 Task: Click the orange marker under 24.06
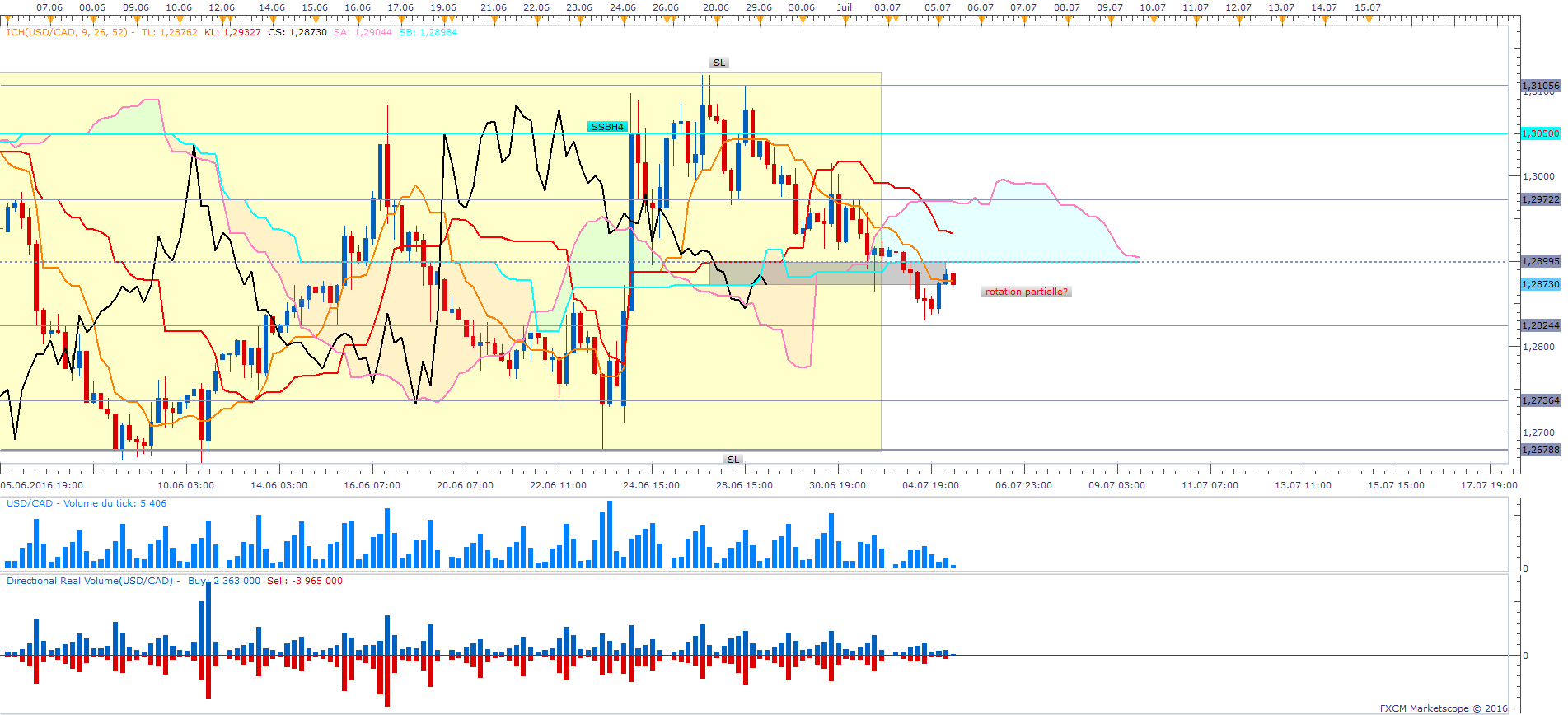click(x=623, y=17)
